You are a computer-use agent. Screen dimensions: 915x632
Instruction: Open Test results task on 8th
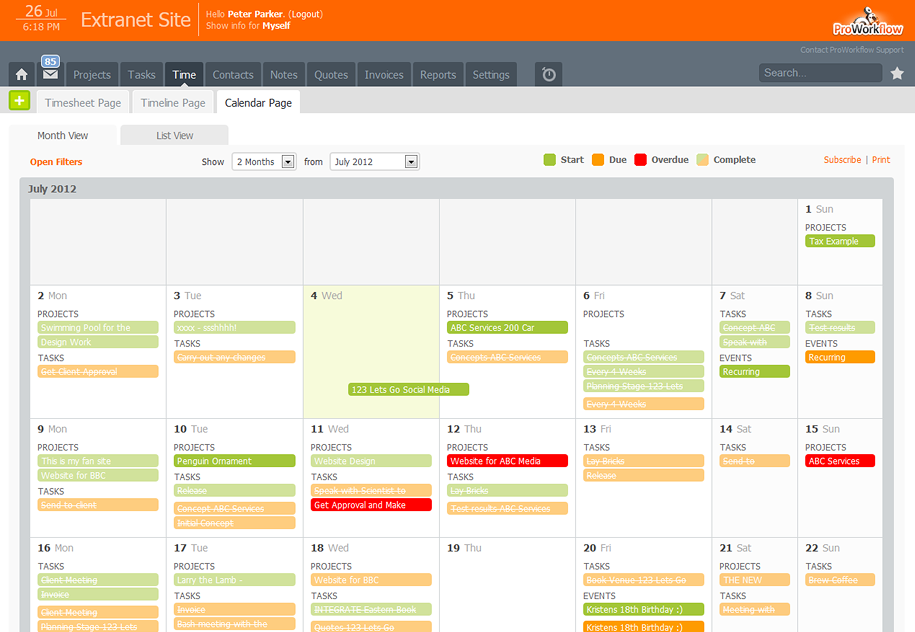coord(840,327)
